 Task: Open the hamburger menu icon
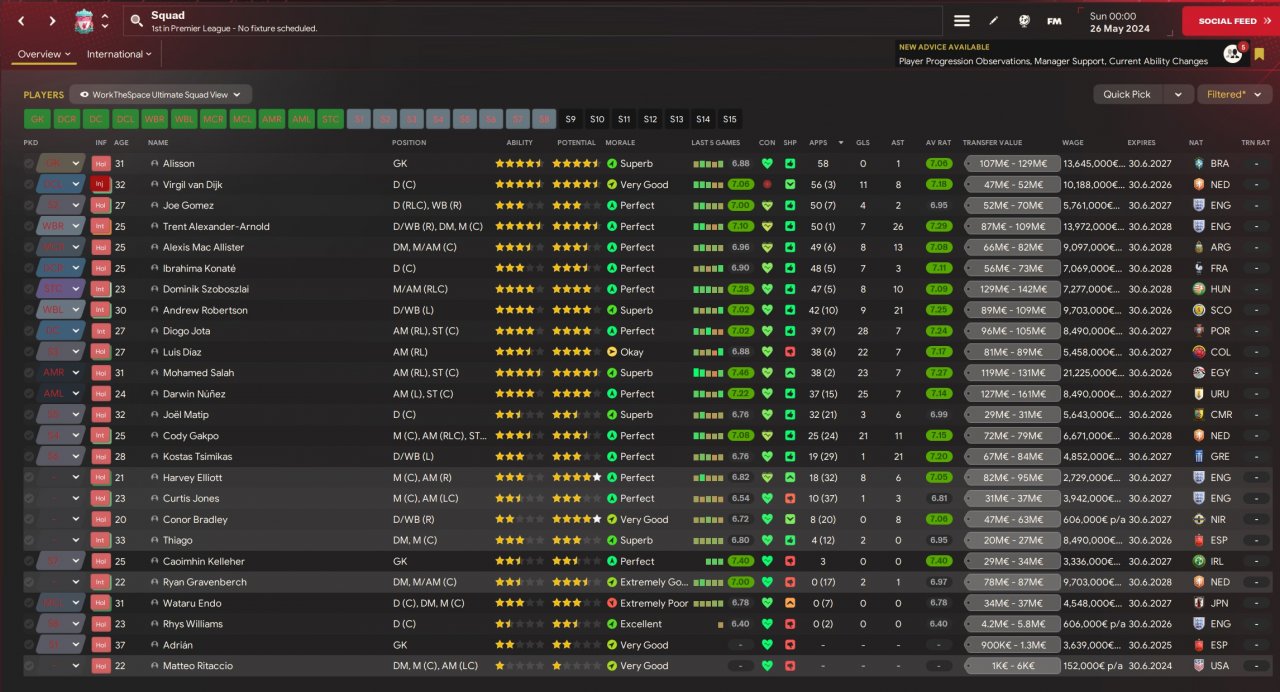tap(962, 21)
